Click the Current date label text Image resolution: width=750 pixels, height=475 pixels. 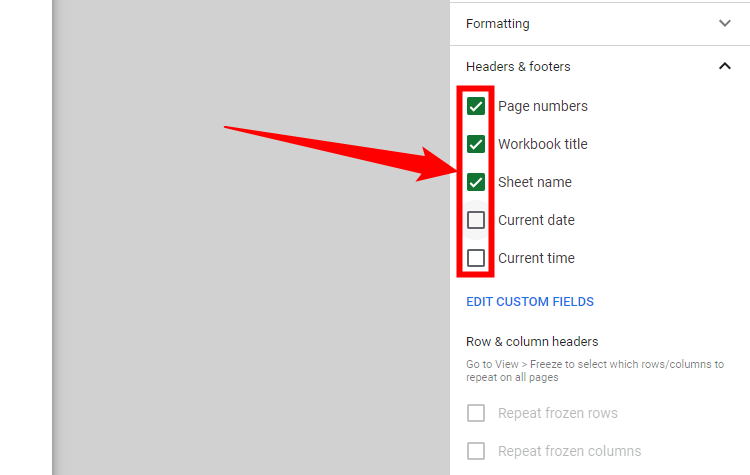point(536,220)
